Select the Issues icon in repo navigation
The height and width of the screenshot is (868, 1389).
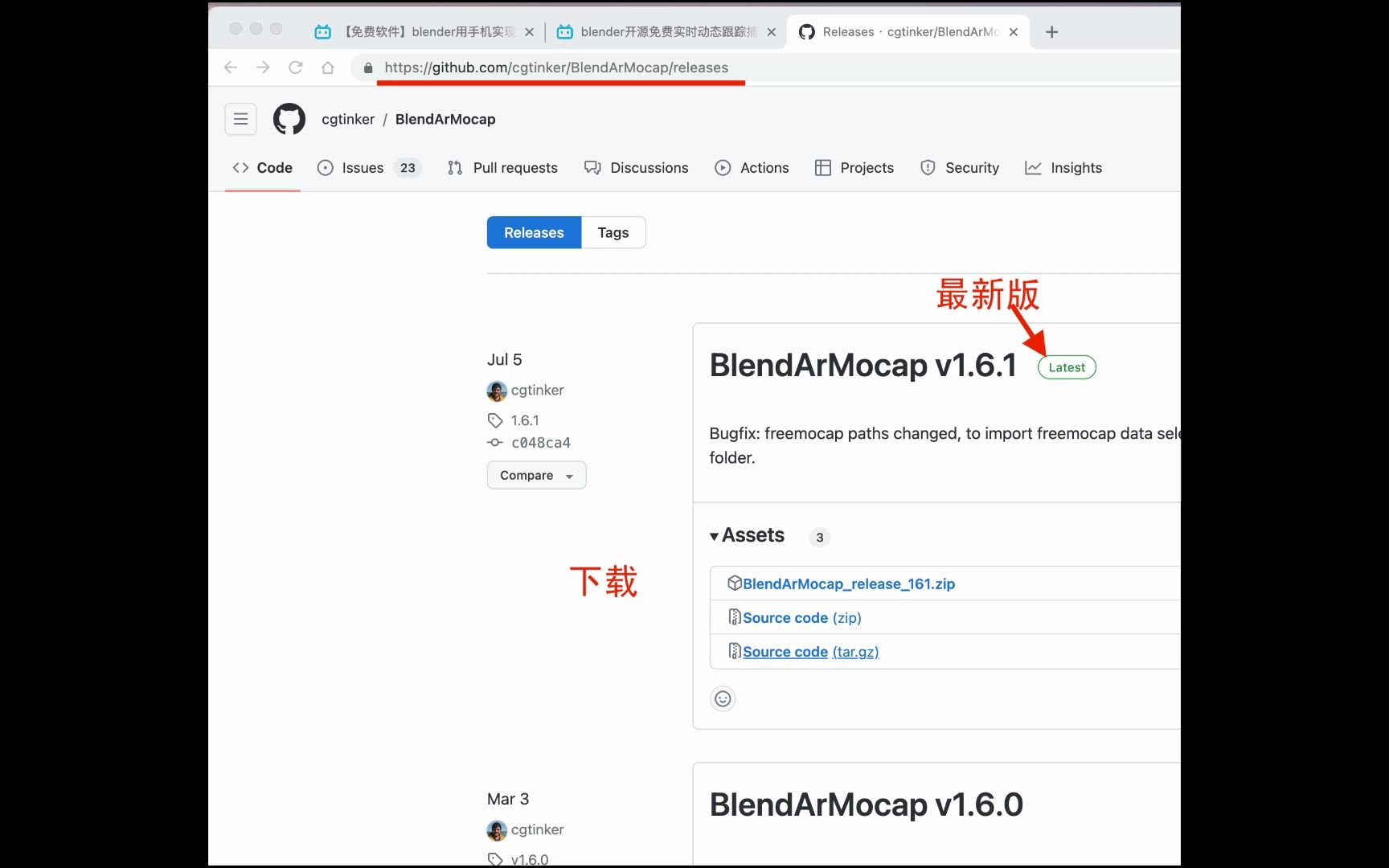tap(326, 168)
